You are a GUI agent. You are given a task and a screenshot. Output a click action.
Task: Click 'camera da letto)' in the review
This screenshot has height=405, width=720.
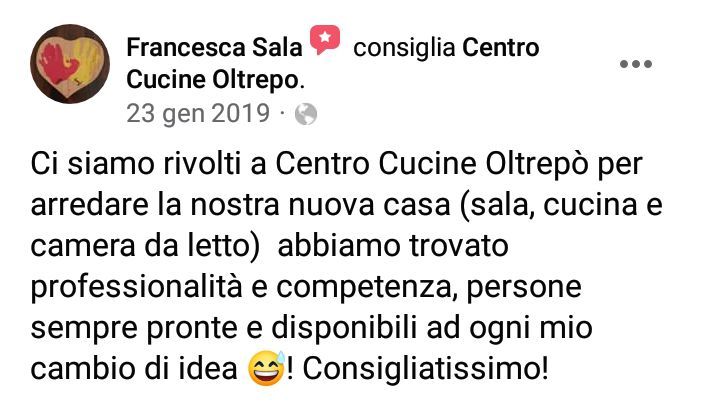[145, 246]
